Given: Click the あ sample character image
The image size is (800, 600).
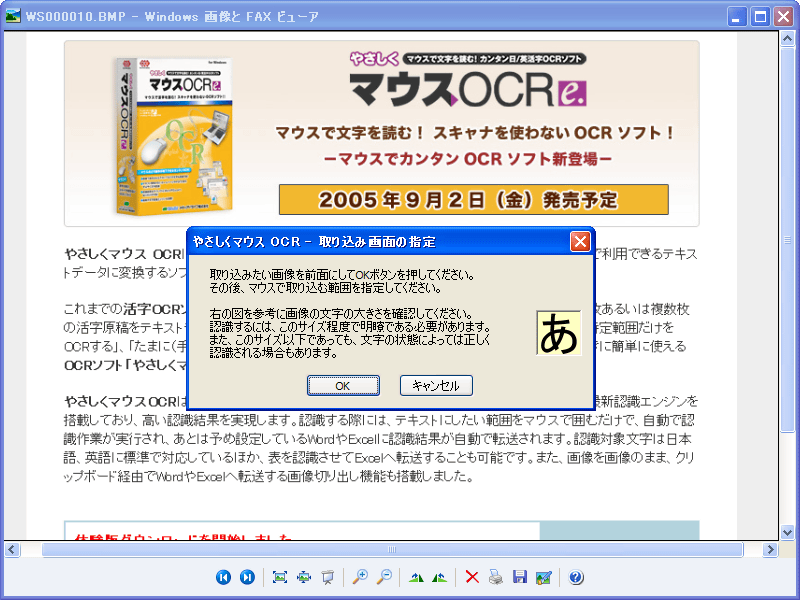Looking at the screenshot, I should [559, 333].
